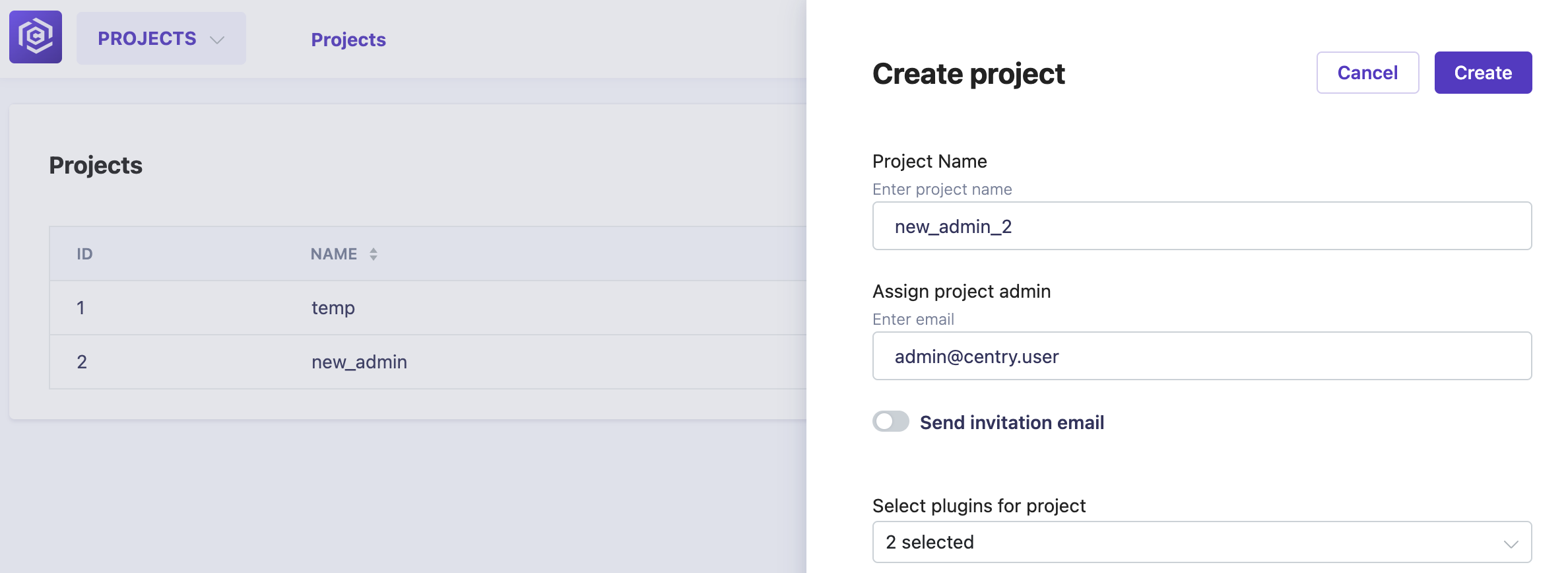Click project ID 2 cell
The image size is (1568, 573).
(x=82, y=362)
